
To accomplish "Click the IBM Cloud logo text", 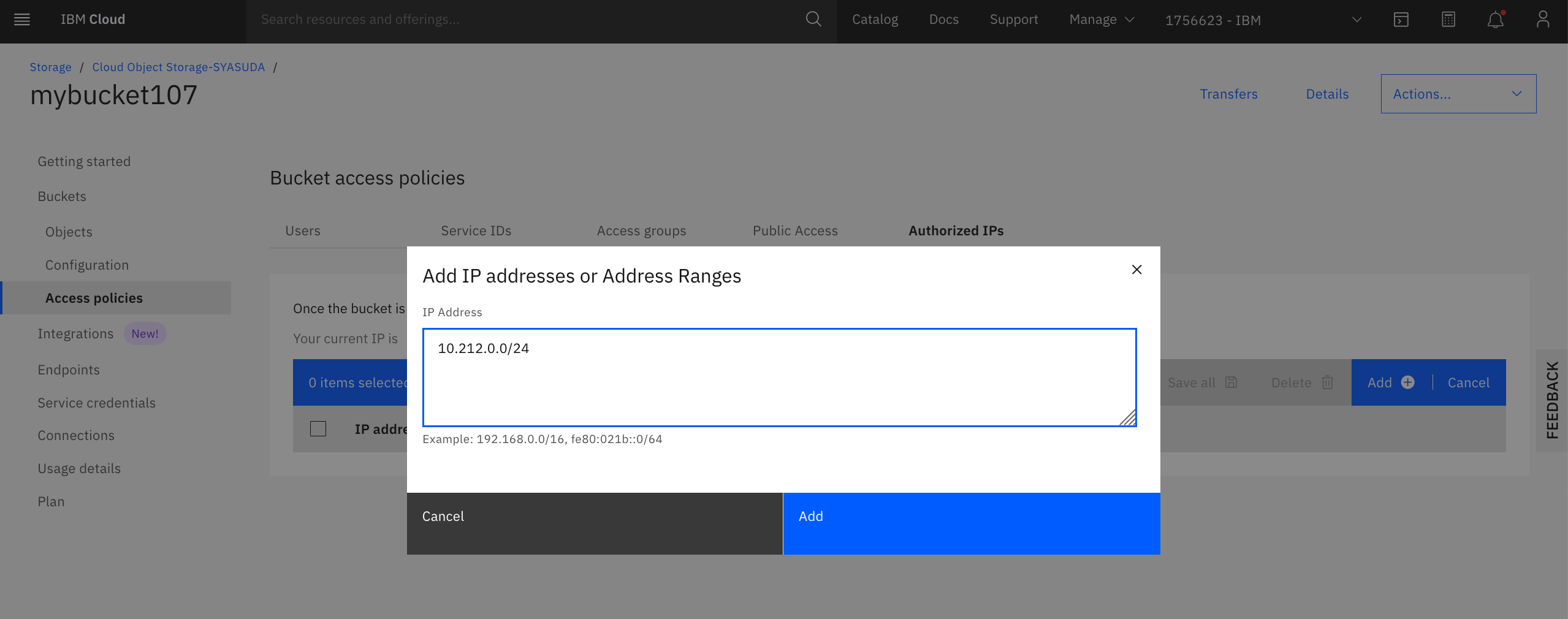I will 93,20.
